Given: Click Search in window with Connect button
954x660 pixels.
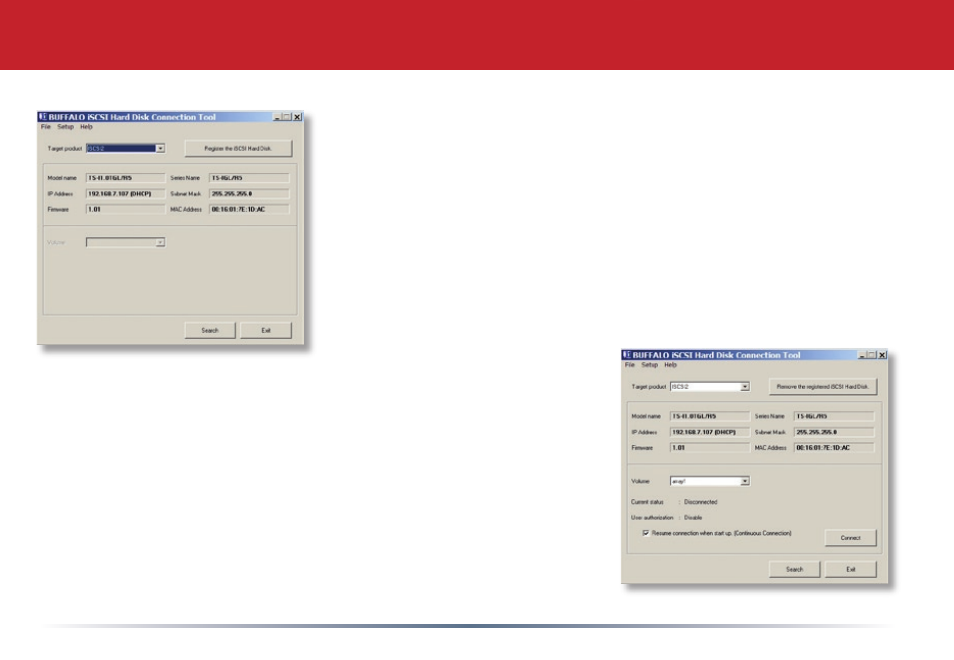Looking at the screenshot, I should coord(794,569).
